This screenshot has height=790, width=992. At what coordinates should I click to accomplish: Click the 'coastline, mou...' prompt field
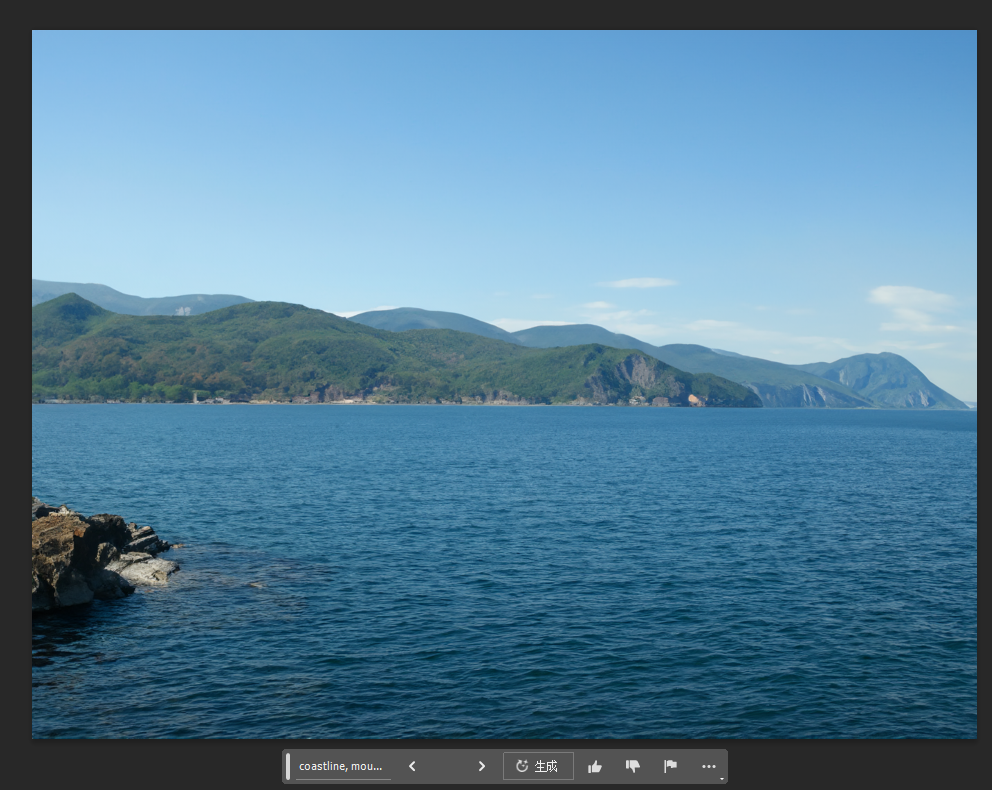click(341, 766)
